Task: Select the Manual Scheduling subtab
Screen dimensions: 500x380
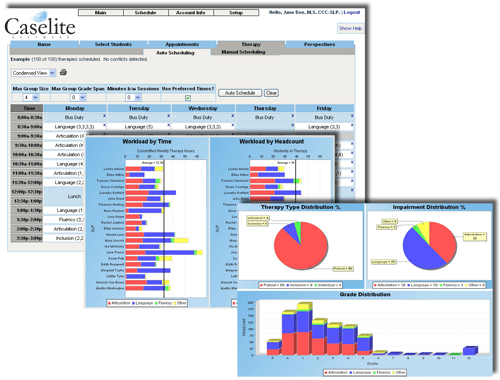Action: click(x=244, y=52)
